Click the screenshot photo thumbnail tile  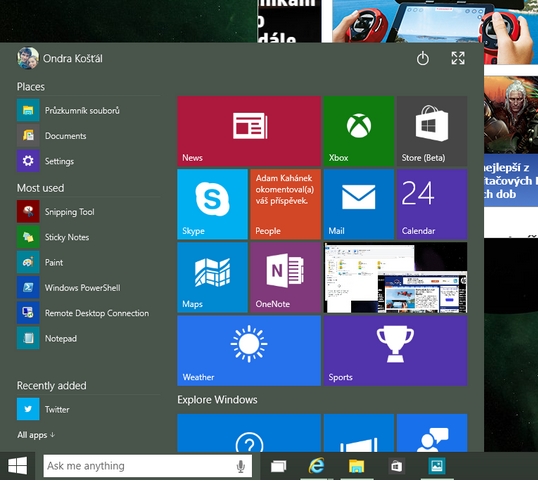(x=395, y=277)
